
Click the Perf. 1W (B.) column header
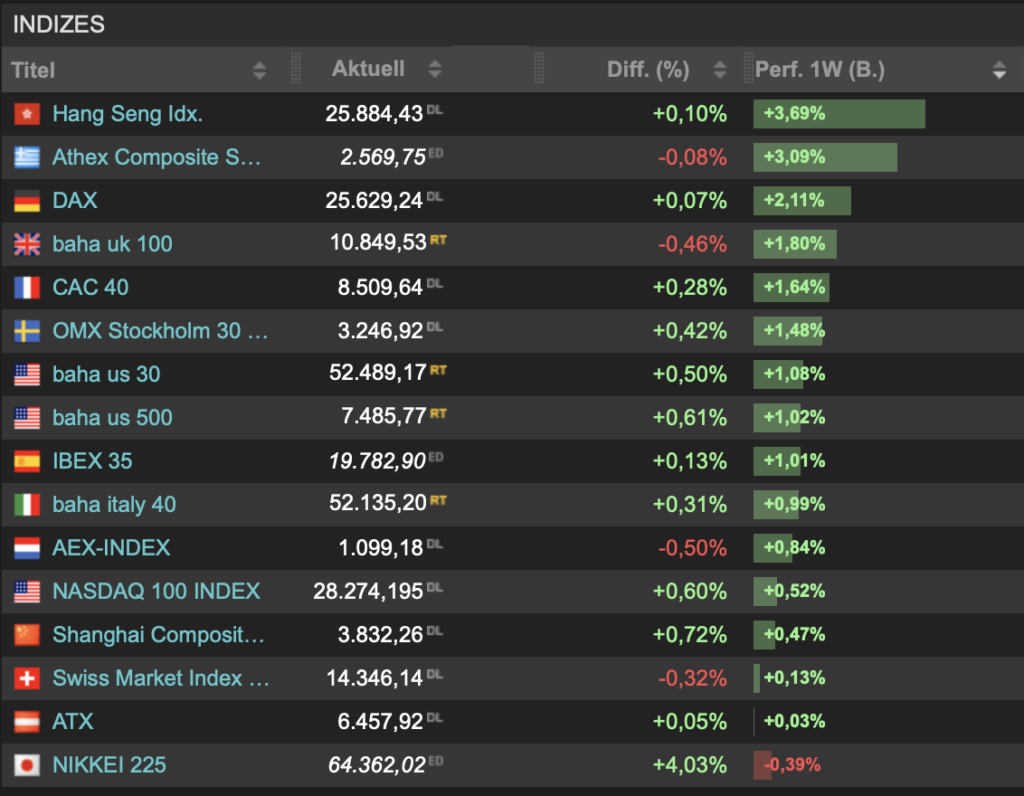(x=820, y=69)
